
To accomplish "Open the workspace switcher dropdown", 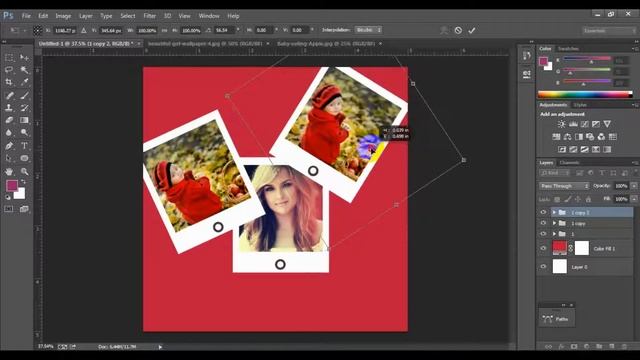I will tap(609, 31).
